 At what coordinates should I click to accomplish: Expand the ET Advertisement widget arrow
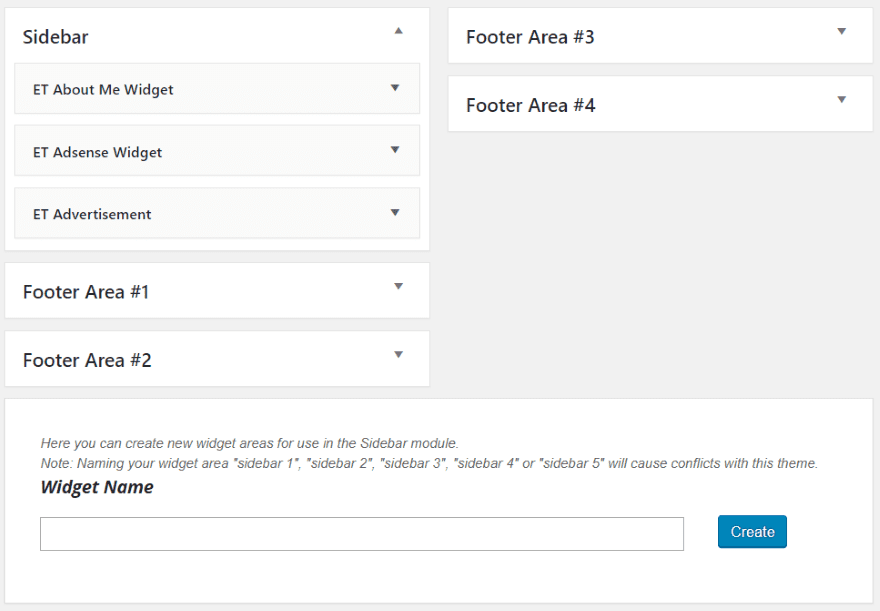coord(395,212)
